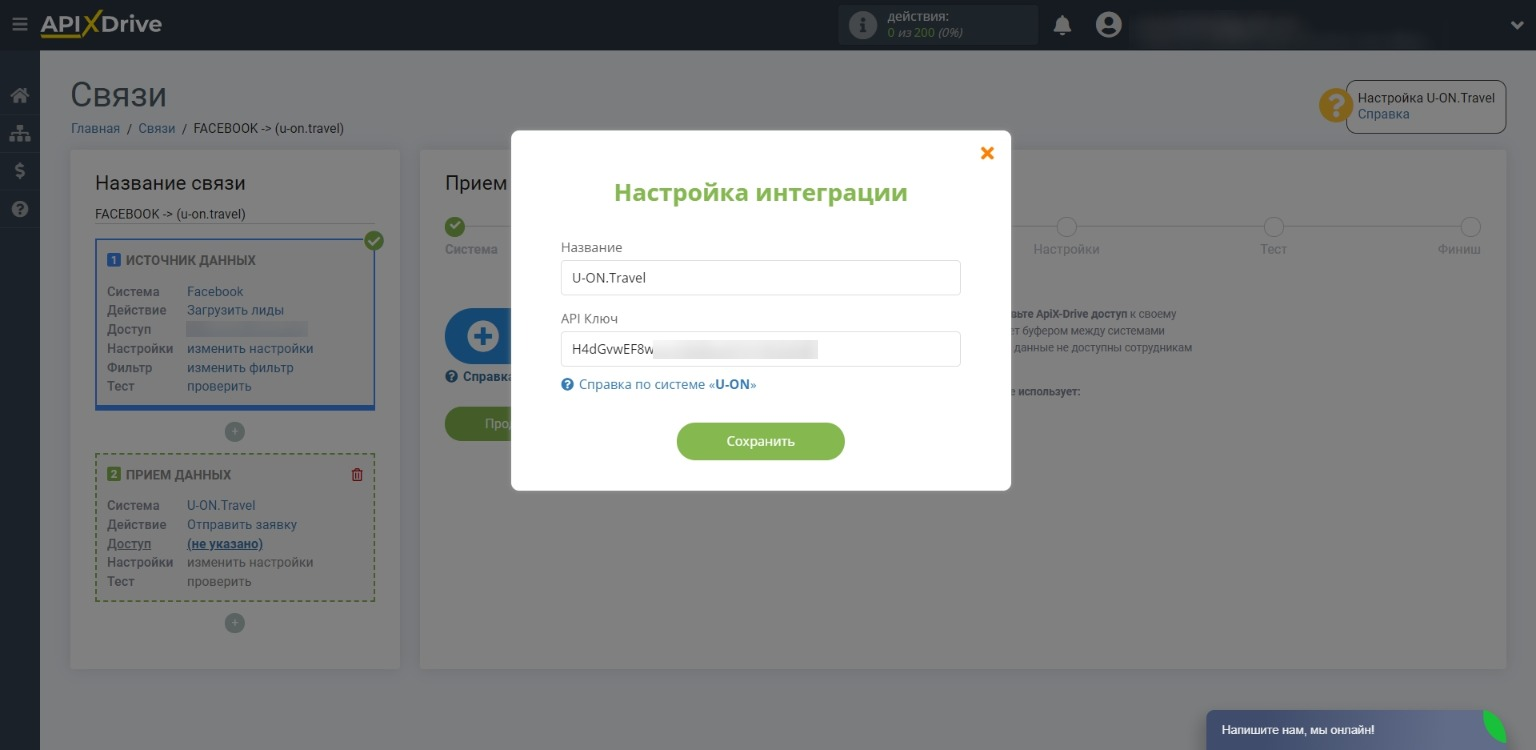Screen dimensions: 1536x750
Task: Click the orange question mark help icon
Action: pyautogui.click(x=1336, y=105)
